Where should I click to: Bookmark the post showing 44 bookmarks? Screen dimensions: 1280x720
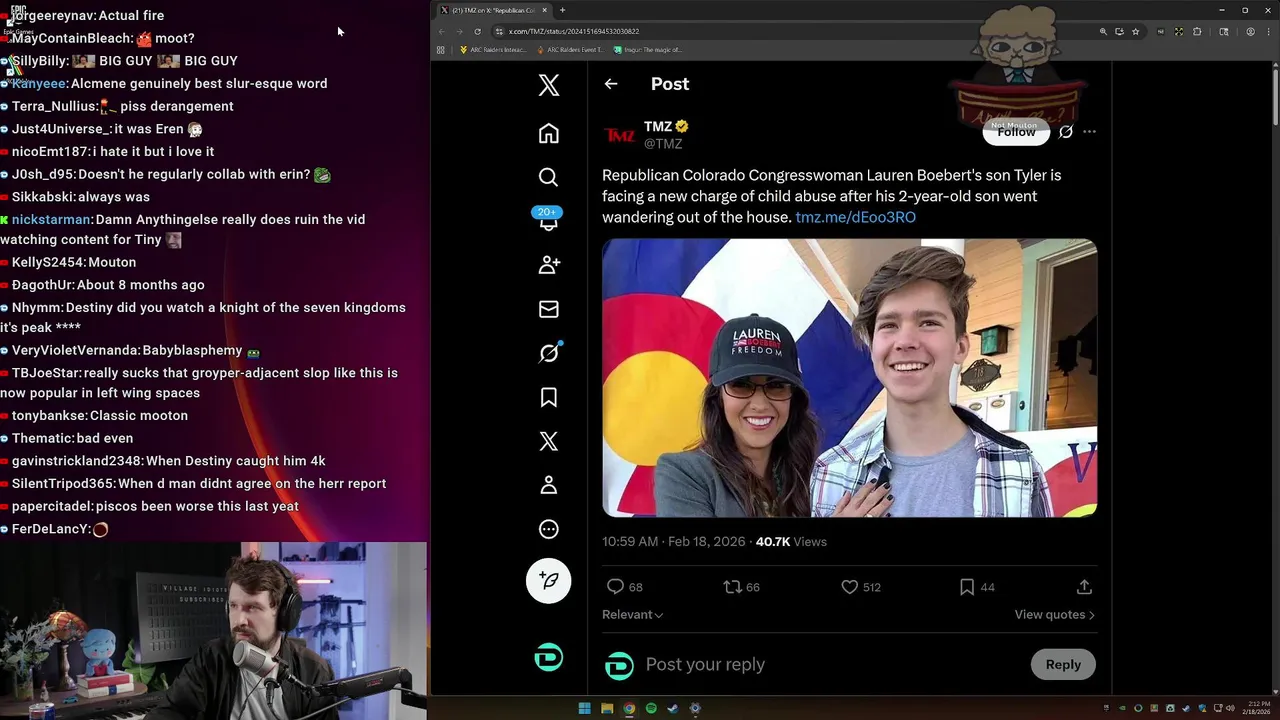pyautogui.click(x=976, y=587)
